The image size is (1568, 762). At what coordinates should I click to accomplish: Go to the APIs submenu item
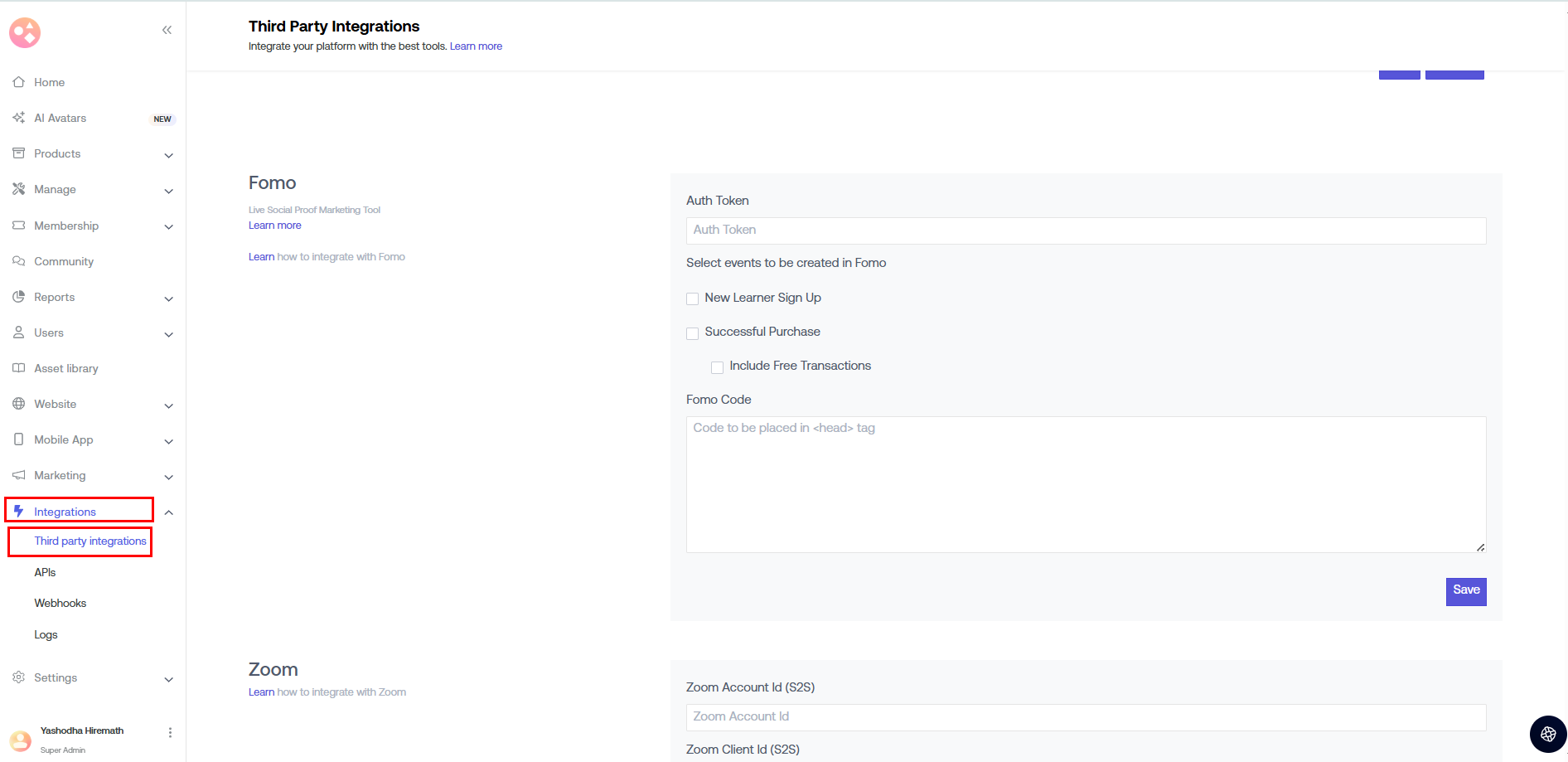(45, 573)
